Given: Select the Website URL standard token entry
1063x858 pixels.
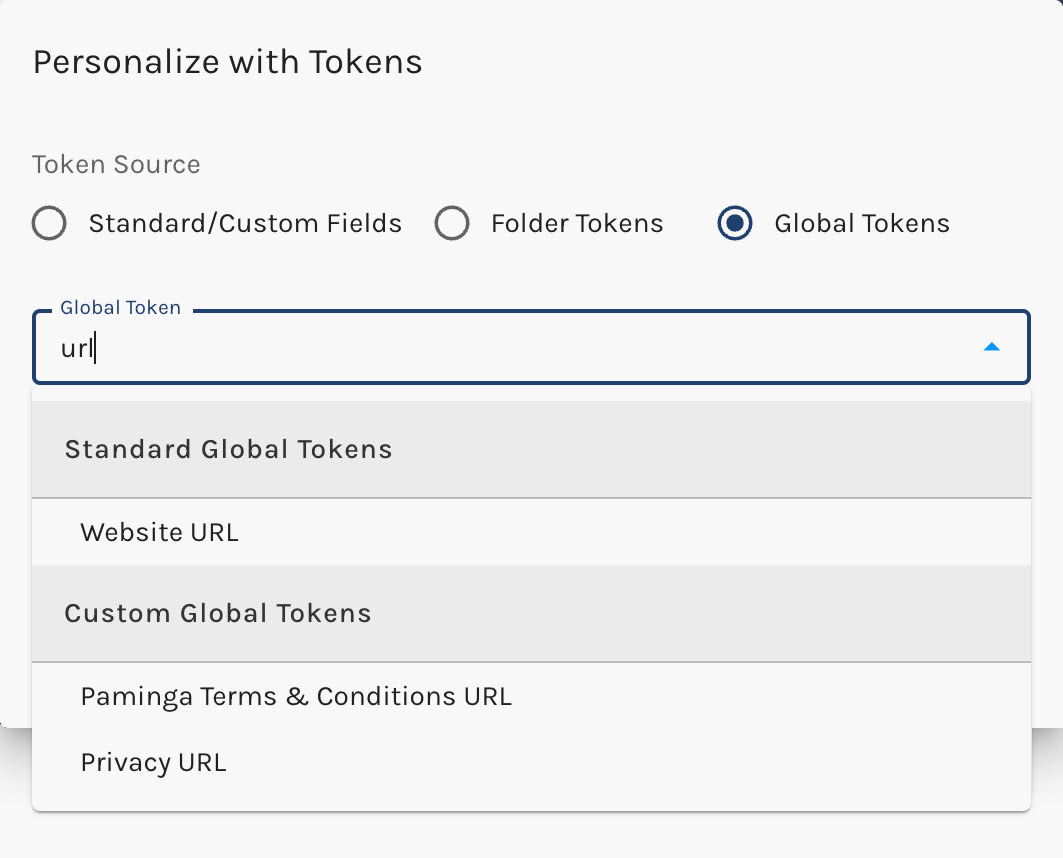Looking at the screenshot, I should point(159,532).
